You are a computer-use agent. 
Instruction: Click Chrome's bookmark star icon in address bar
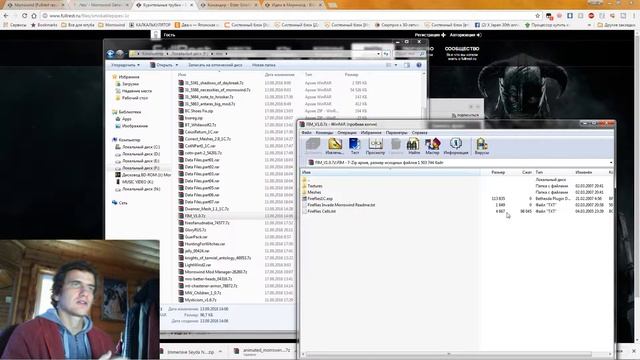pos(537,16)
